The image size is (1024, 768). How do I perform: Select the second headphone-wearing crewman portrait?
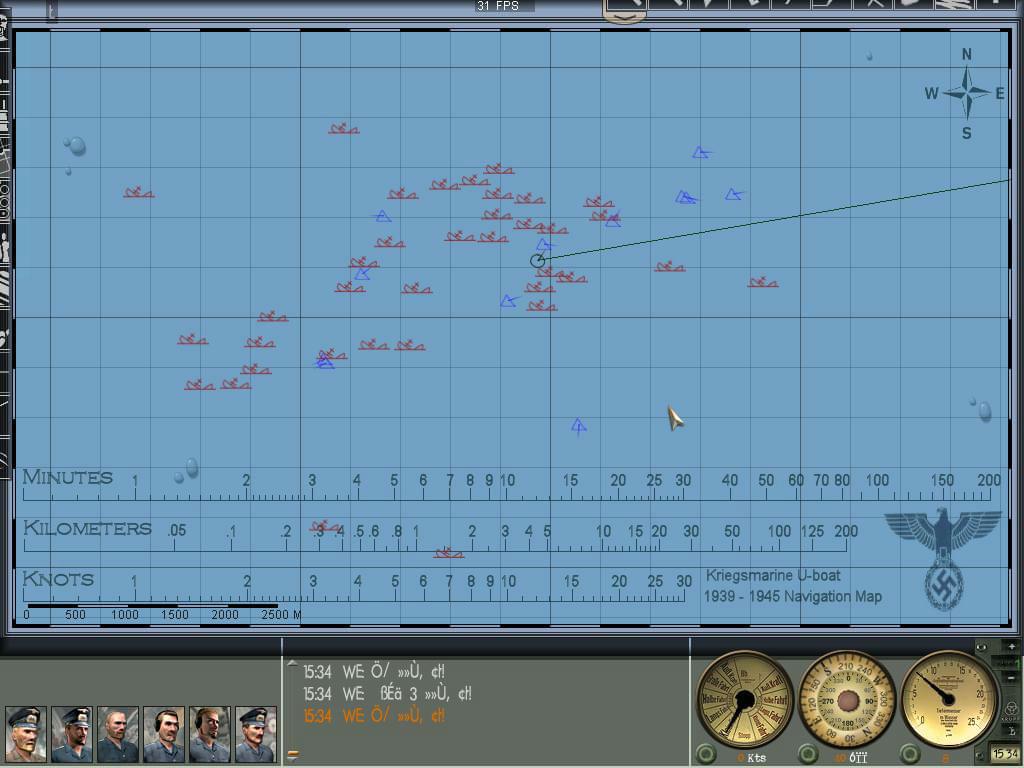210,734
